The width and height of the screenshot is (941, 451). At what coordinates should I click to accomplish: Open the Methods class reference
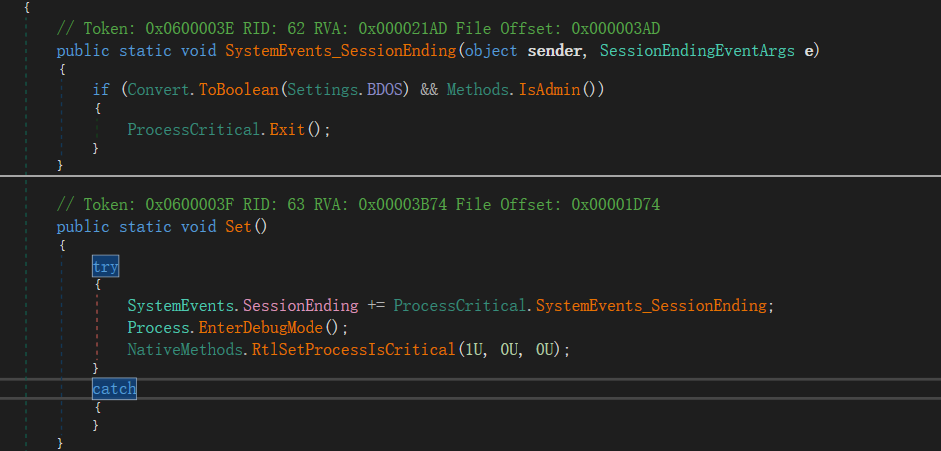click(x=478, y=90)
